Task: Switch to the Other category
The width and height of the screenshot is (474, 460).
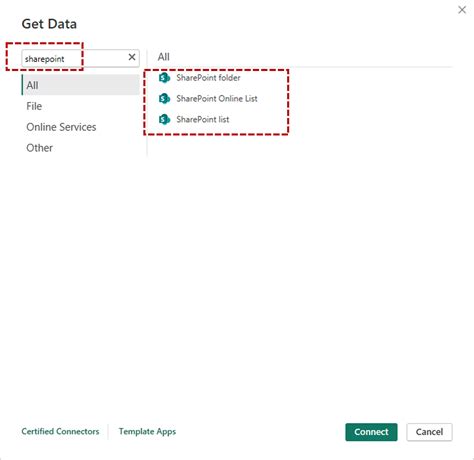Action: tap(39, 148)
